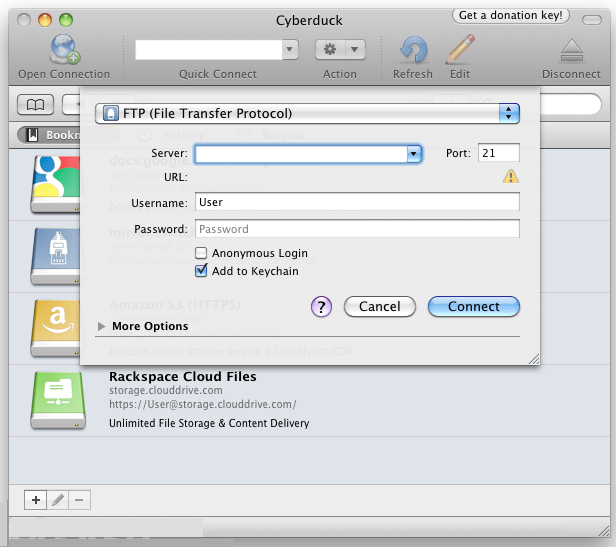Click the Action dropdown arrow
Image resolution: width=616 pixels, height=547 pixels.
coord(355,50)
